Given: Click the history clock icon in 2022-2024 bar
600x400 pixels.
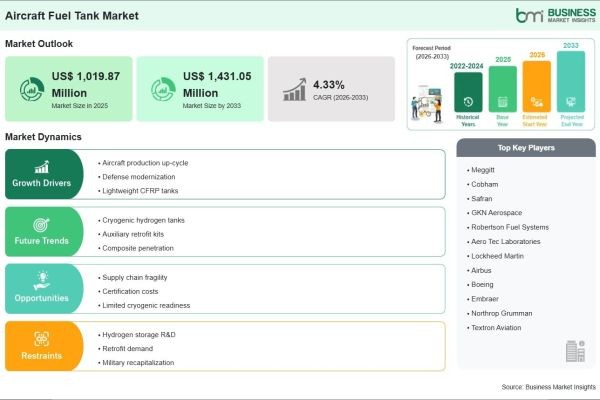Looking at the screenshot, I should coord(468,102).
